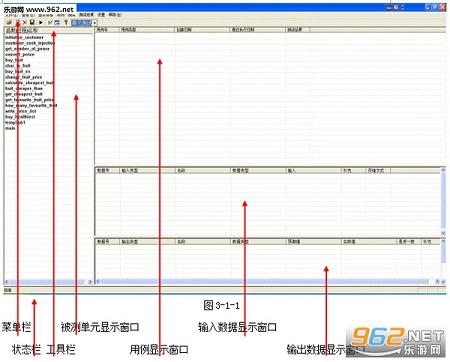Select calculate_cheapest_fruit in the list
450x362 pixels.
pyautogui.click(x=29, y=83)
